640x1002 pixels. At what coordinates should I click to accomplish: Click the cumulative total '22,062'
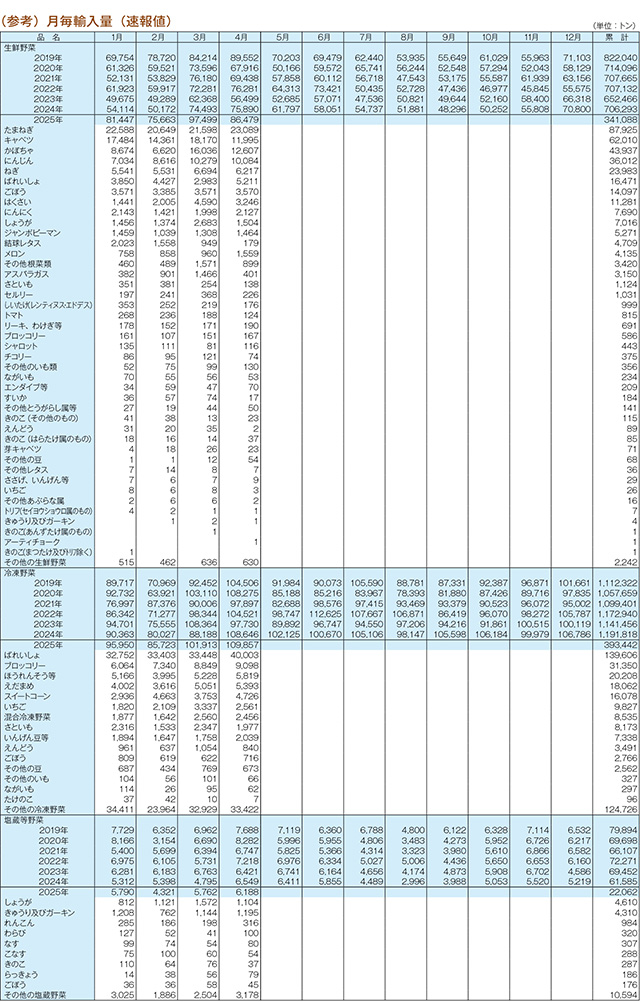coord(623,891)
